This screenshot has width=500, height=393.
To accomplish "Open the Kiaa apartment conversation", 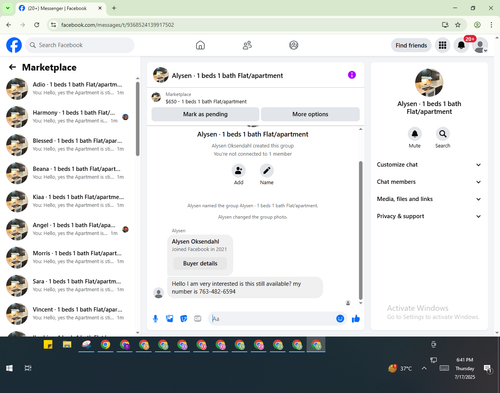I will pyautogui.click(x=68, y=201).
